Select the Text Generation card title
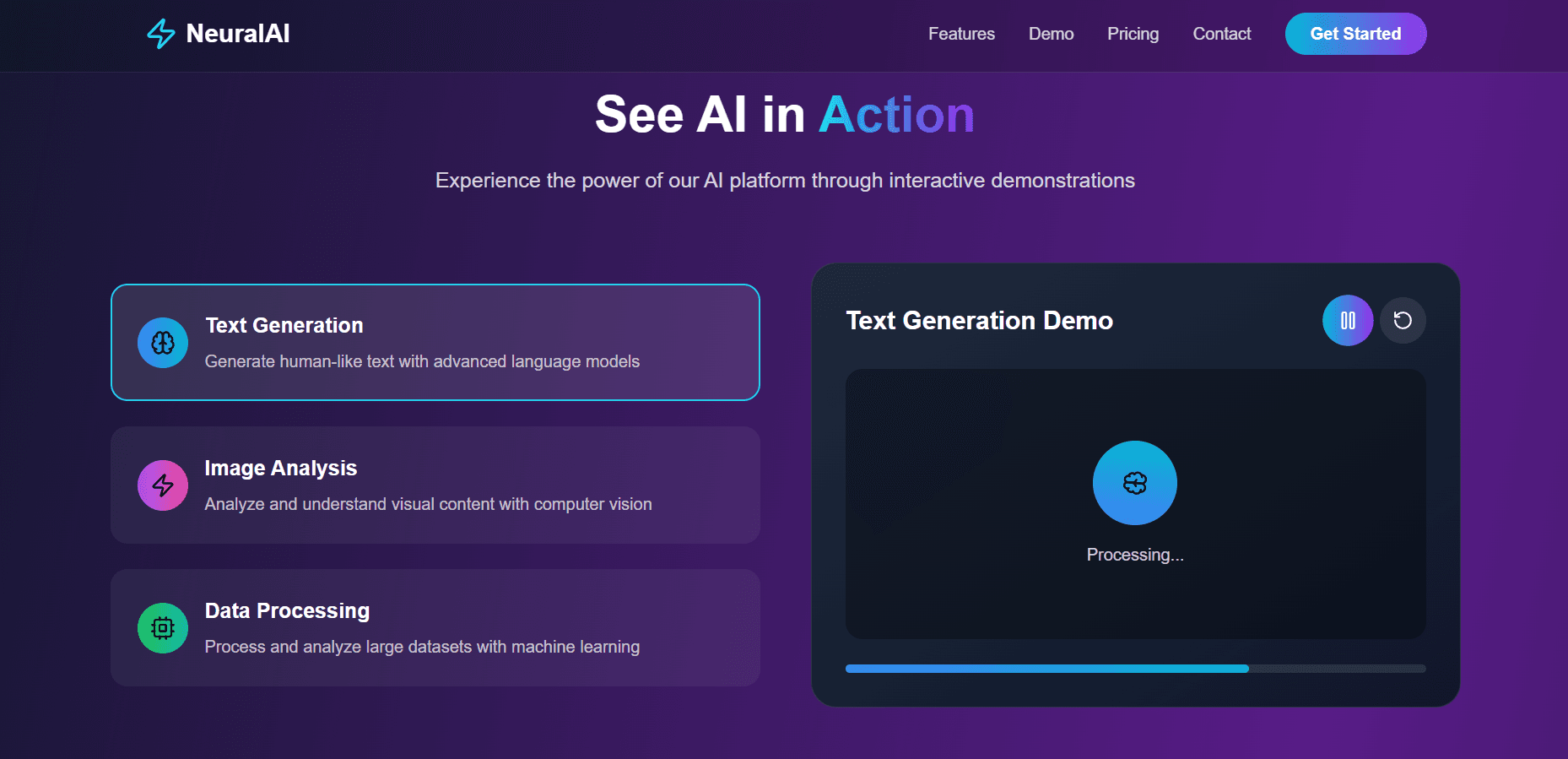Screen dimensions: 1568x759 pos(284,325)
